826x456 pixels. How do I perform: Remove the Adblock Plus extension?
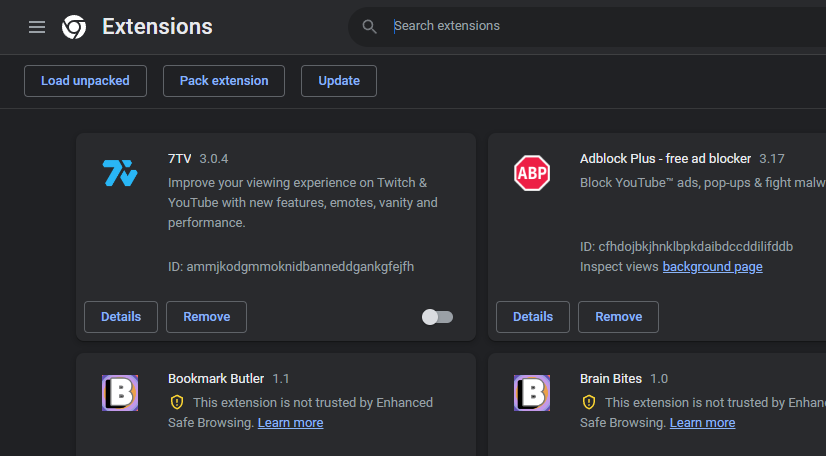pyautogui.click(x=618, y=317)
